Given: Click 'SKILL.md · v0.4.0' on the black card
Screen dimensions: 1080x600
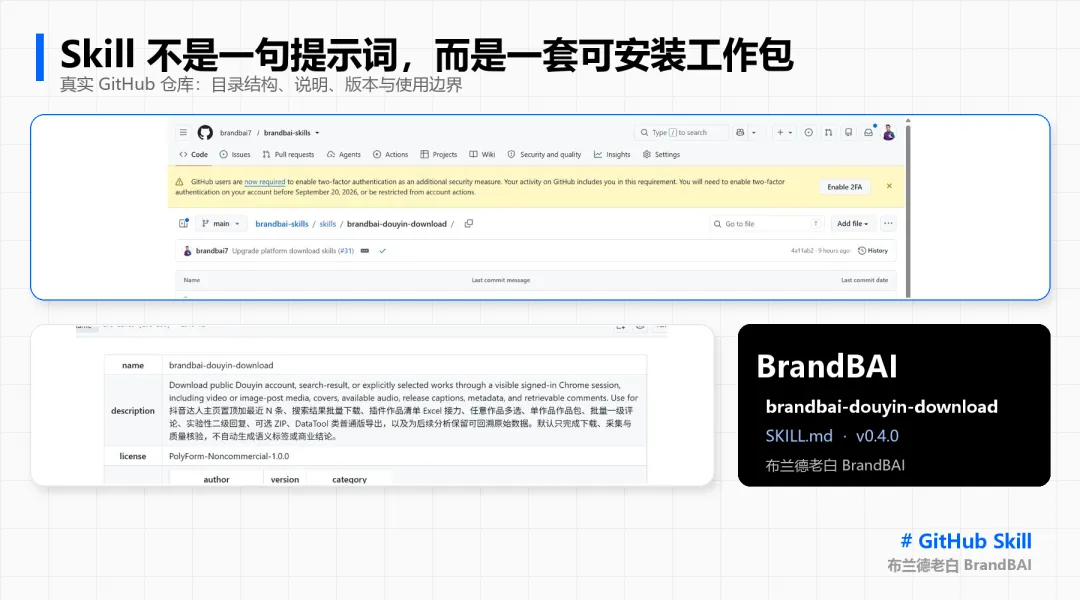Looking at the screenshot, I should coord(832,436).
